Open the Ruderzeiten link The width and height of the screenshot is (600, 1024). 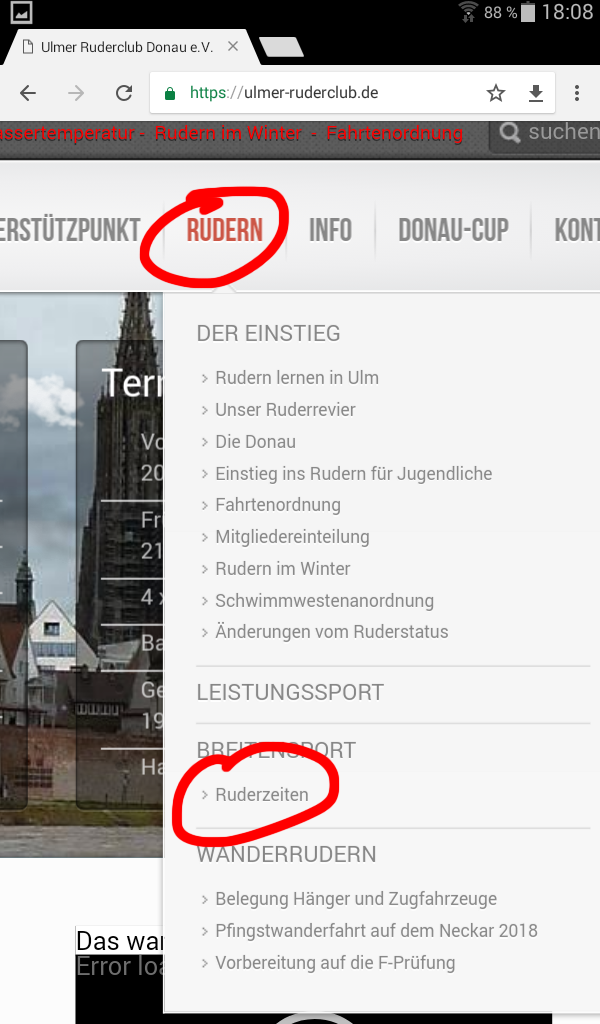(x=262, y=795)
